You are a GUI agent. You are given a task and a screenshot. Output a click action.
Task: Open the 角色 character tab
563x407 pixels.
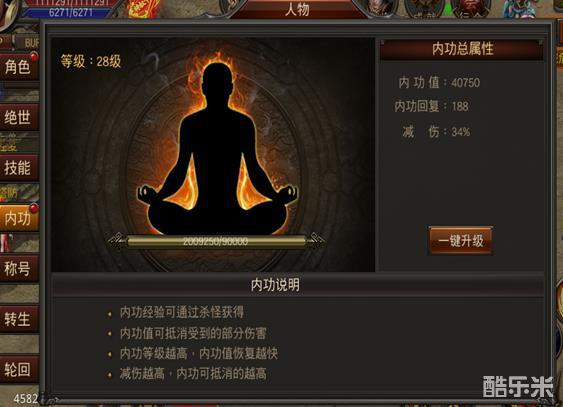pyautogui.click(x=19, y=67)
